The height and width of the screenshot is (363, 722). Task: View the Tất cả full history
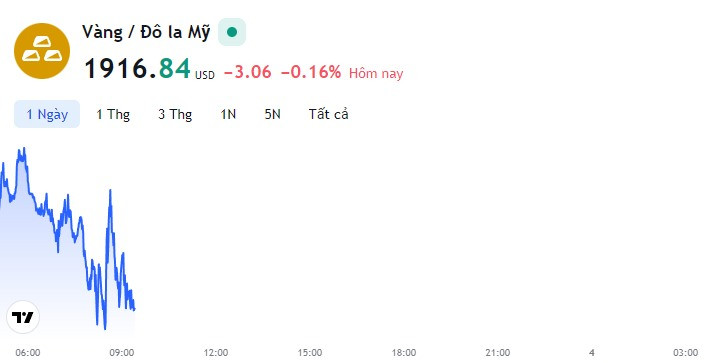[328, 114]
